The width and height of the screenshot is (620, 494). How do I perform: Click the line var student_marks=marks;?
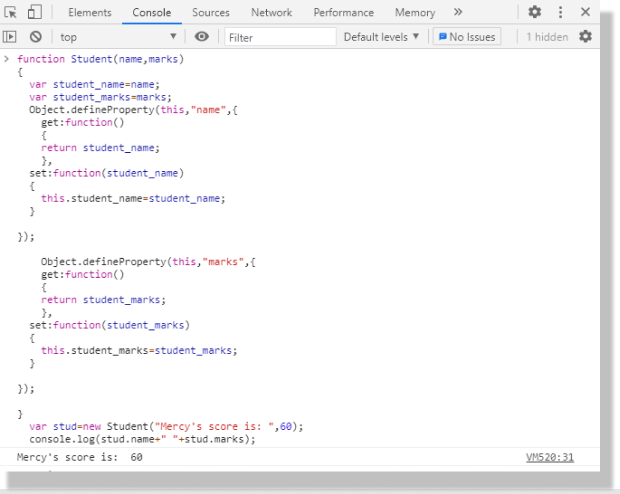100,97
